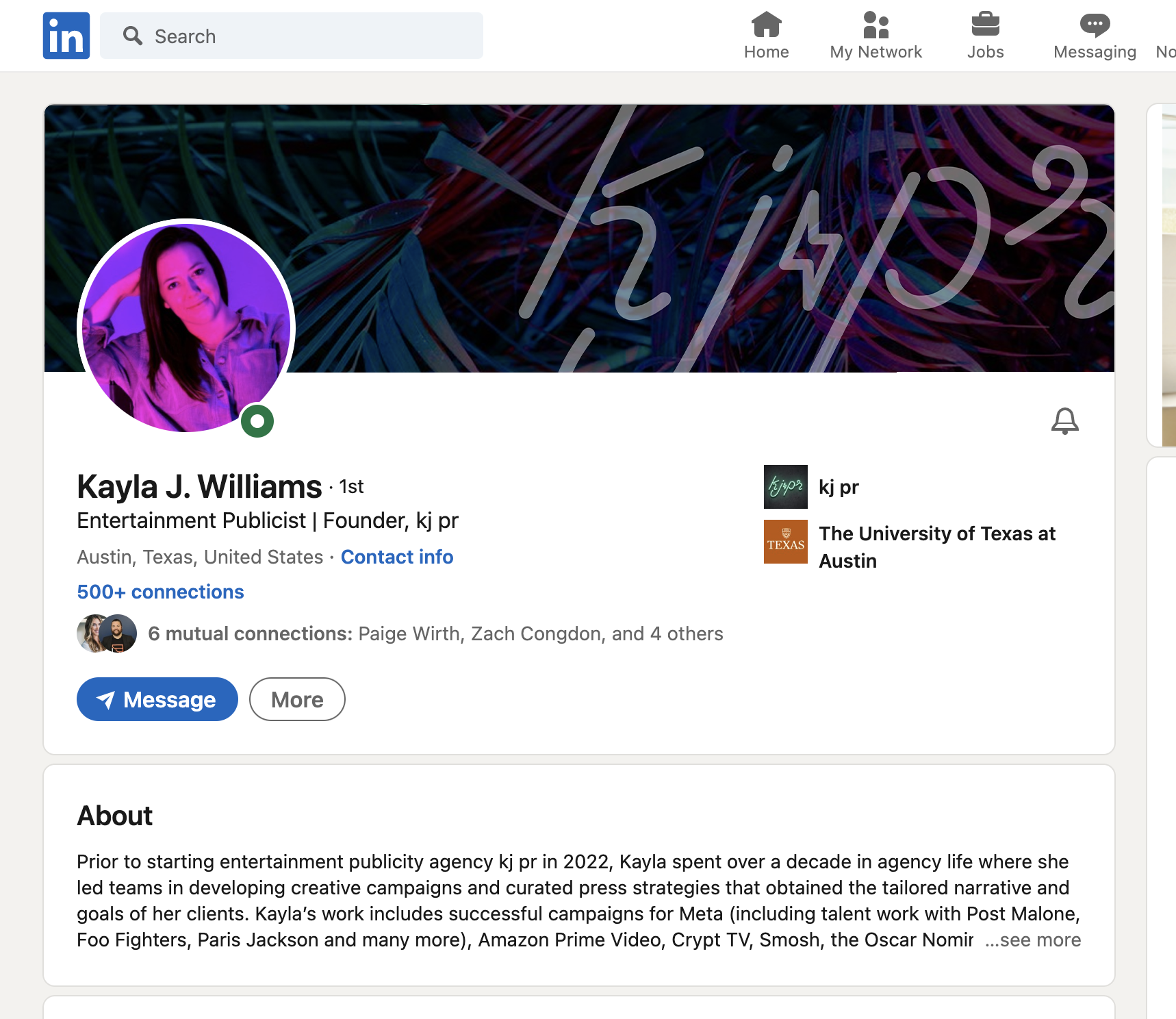Screen dimensions: 1176x1019
Task: Open the More options dropdown
Action: point(297,699)
